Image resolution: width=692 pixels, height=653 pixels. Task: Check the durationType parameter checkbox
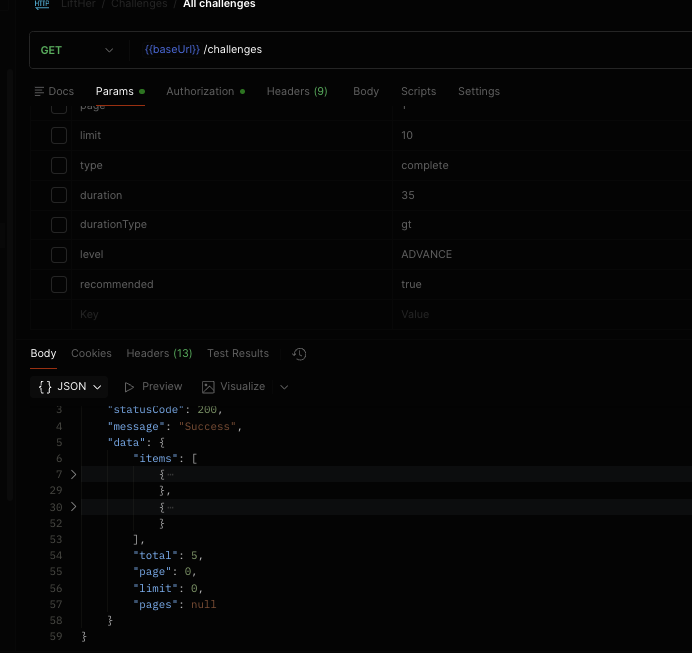point(59,225)
